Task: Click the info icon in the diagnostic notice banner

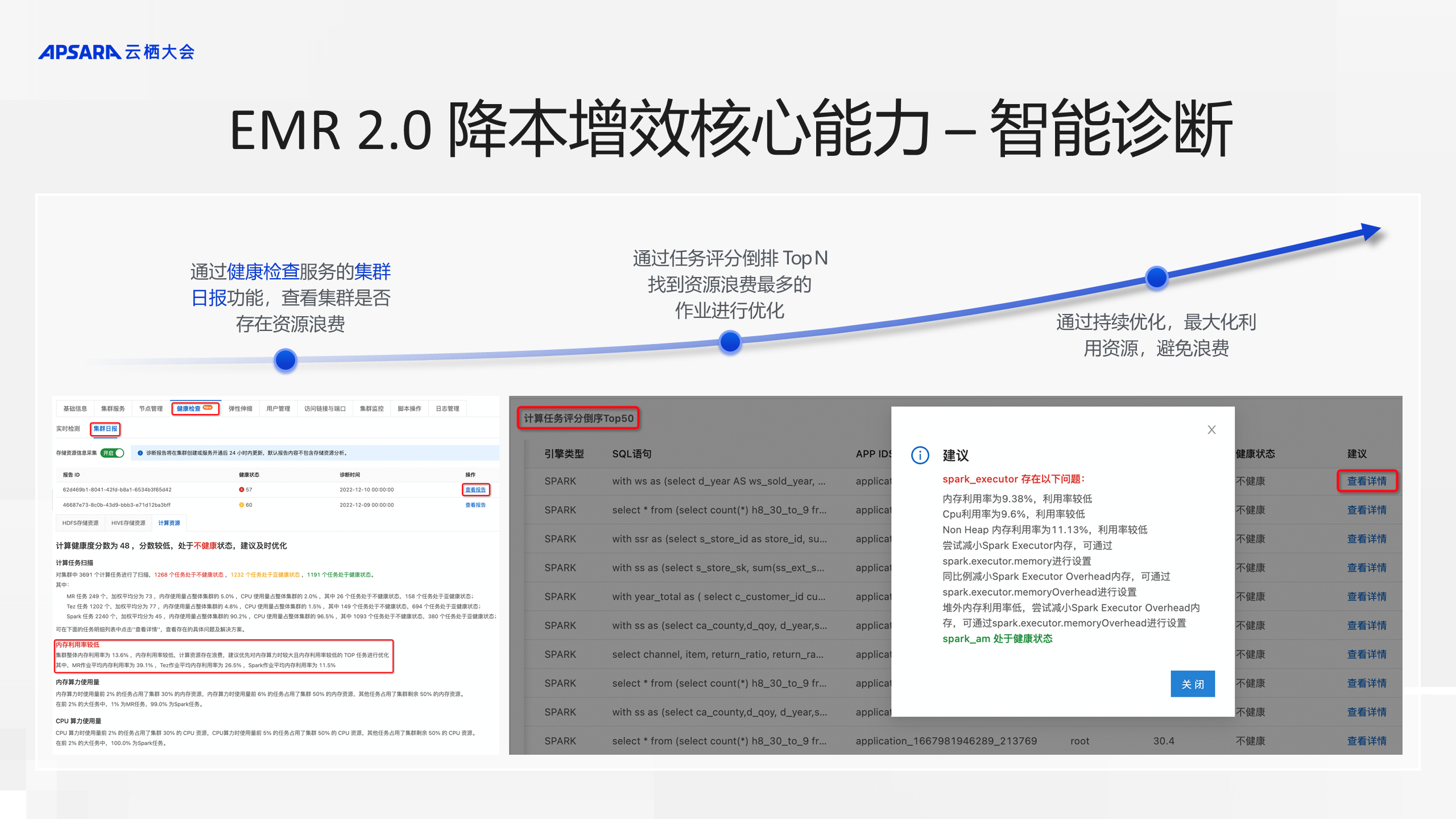Action: 139,453
